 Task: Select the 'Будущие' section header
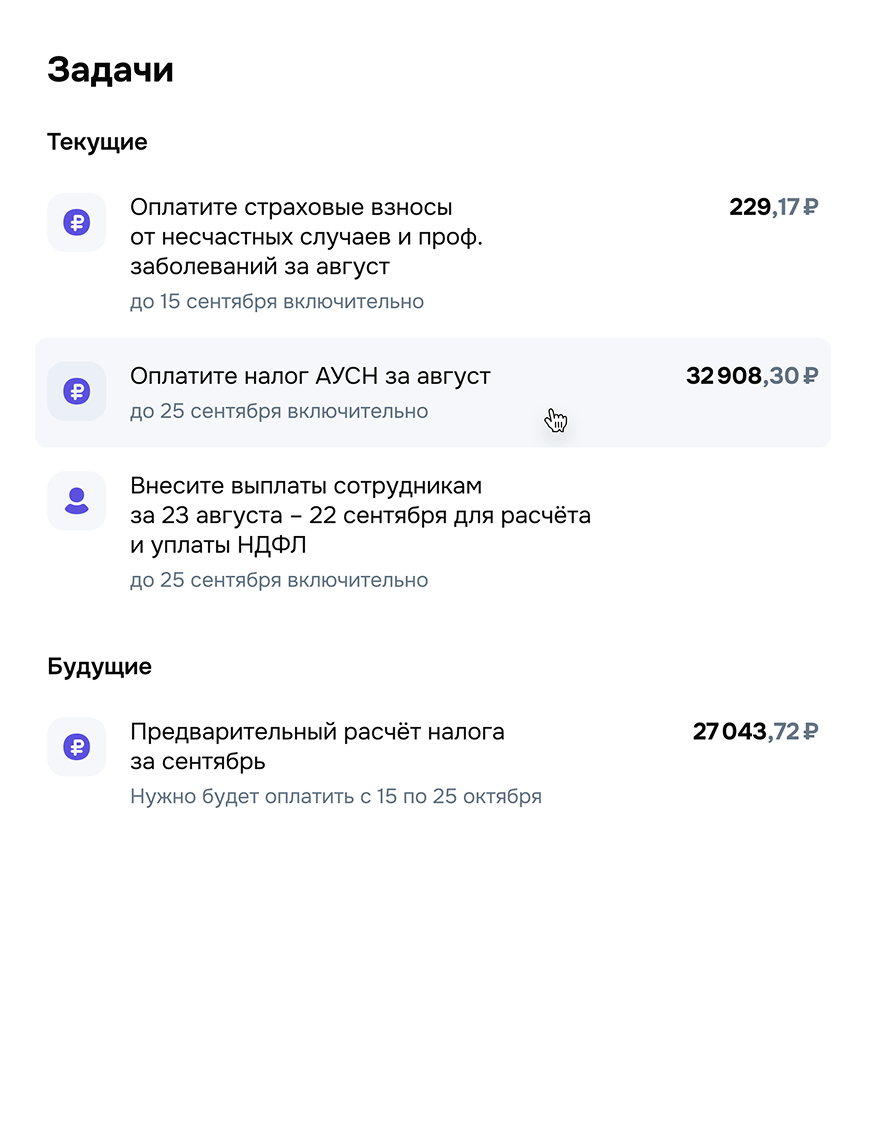pyautogui.click(x=99, y=667)
